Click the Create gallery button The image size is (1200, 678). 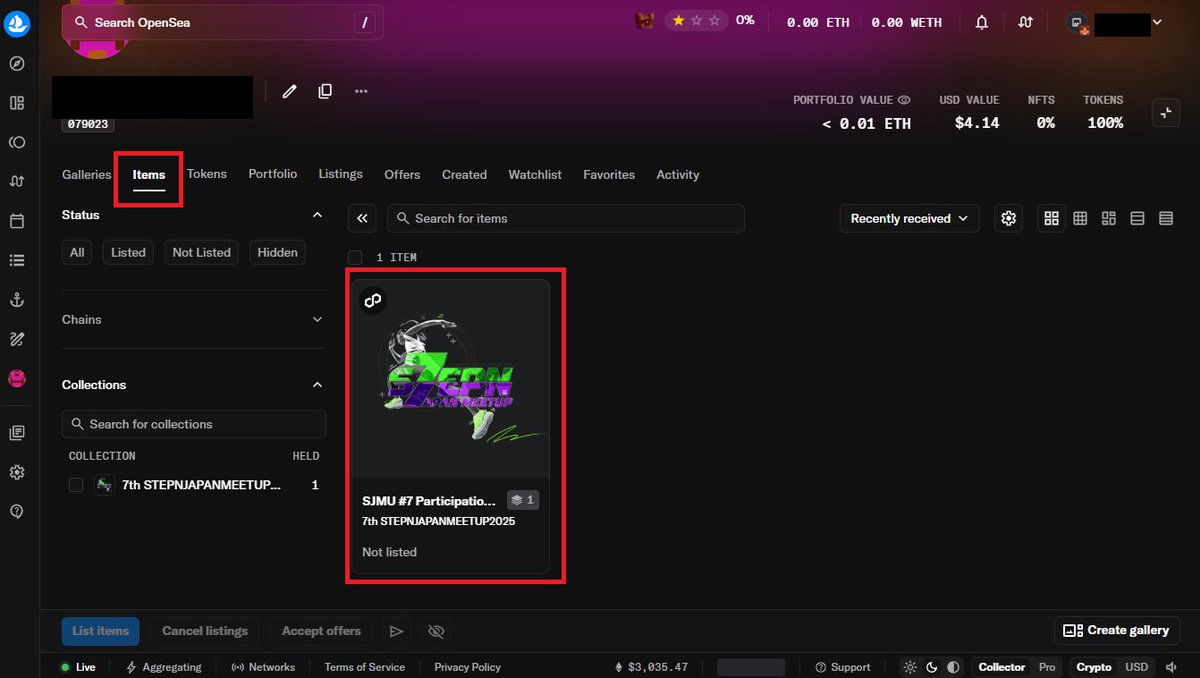(1117, 630)
